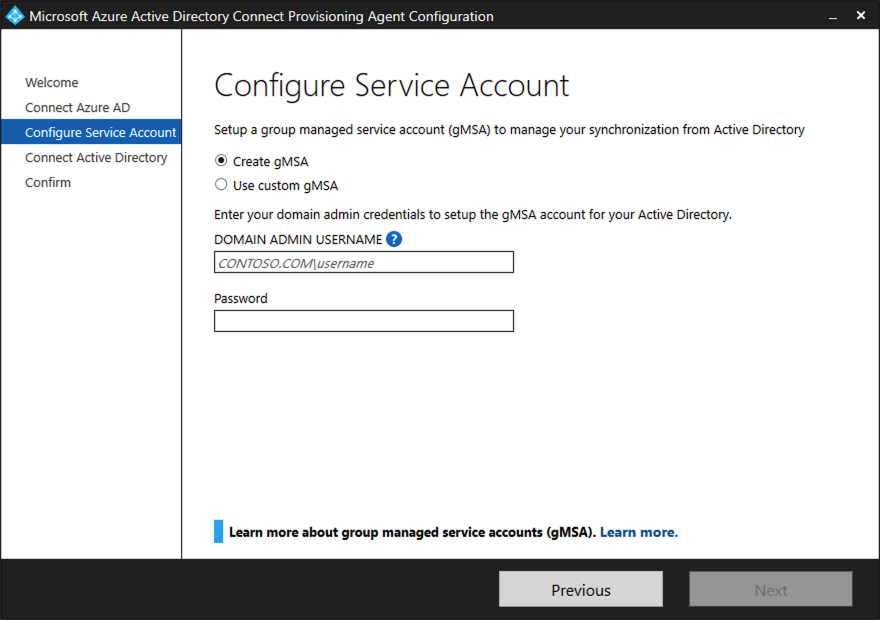Click the Azure AD Connect title bar icon
The height and width of the screenshot is (620, 880).
pos(15,16)
